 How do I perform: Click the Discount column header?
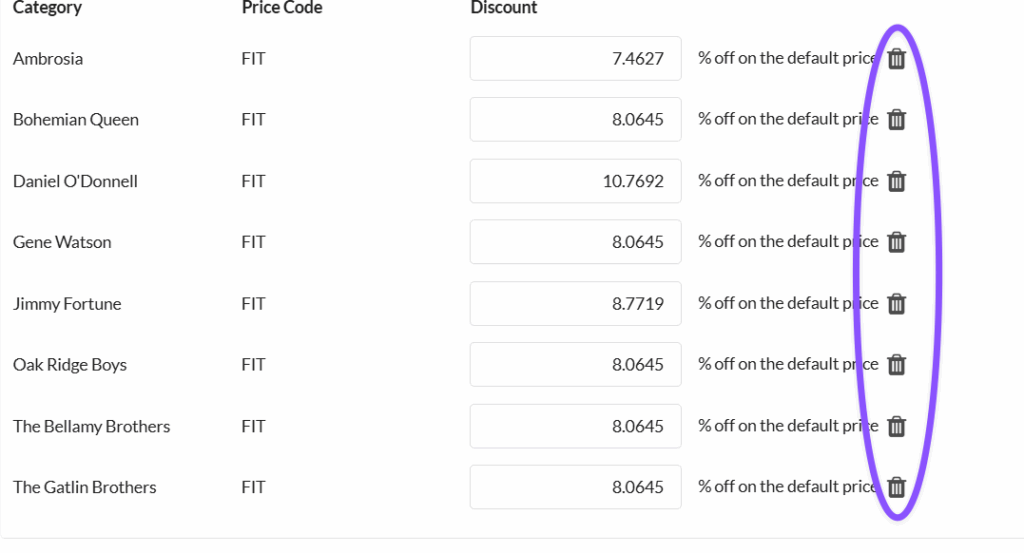(x=504, y=8)
